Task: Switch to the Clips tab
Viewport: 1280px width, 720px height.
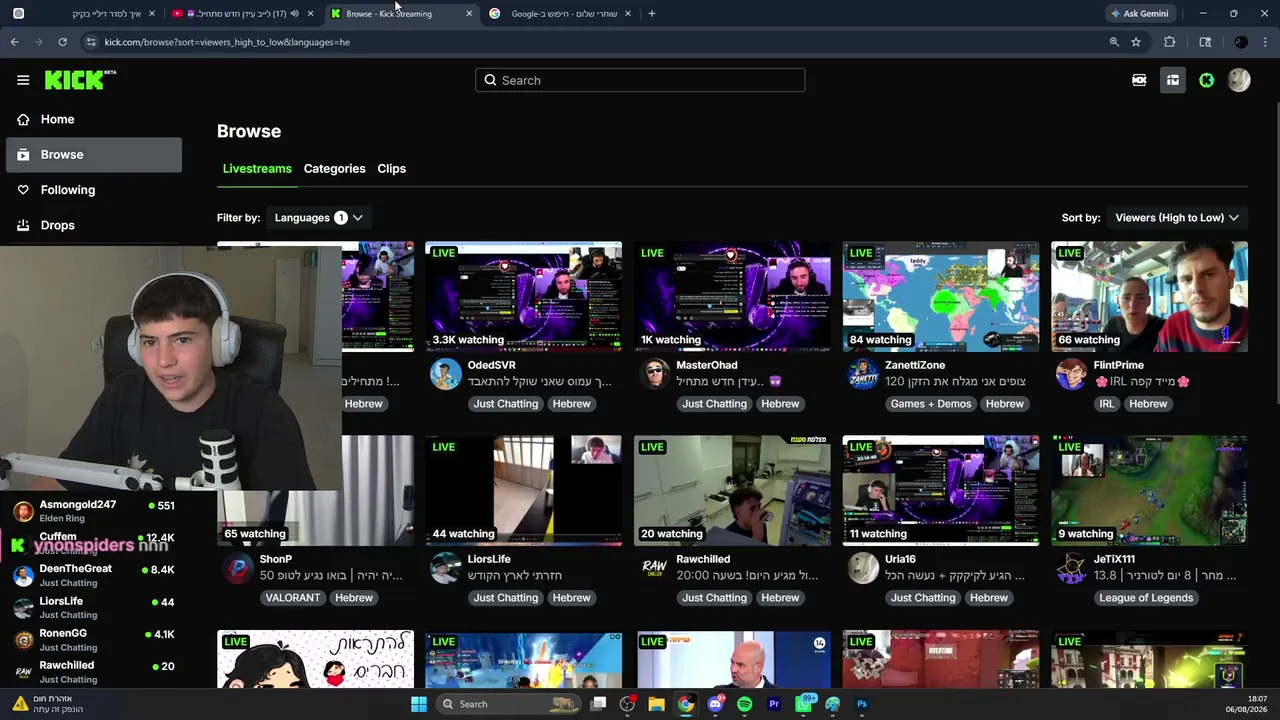Action: click(391, 168)
